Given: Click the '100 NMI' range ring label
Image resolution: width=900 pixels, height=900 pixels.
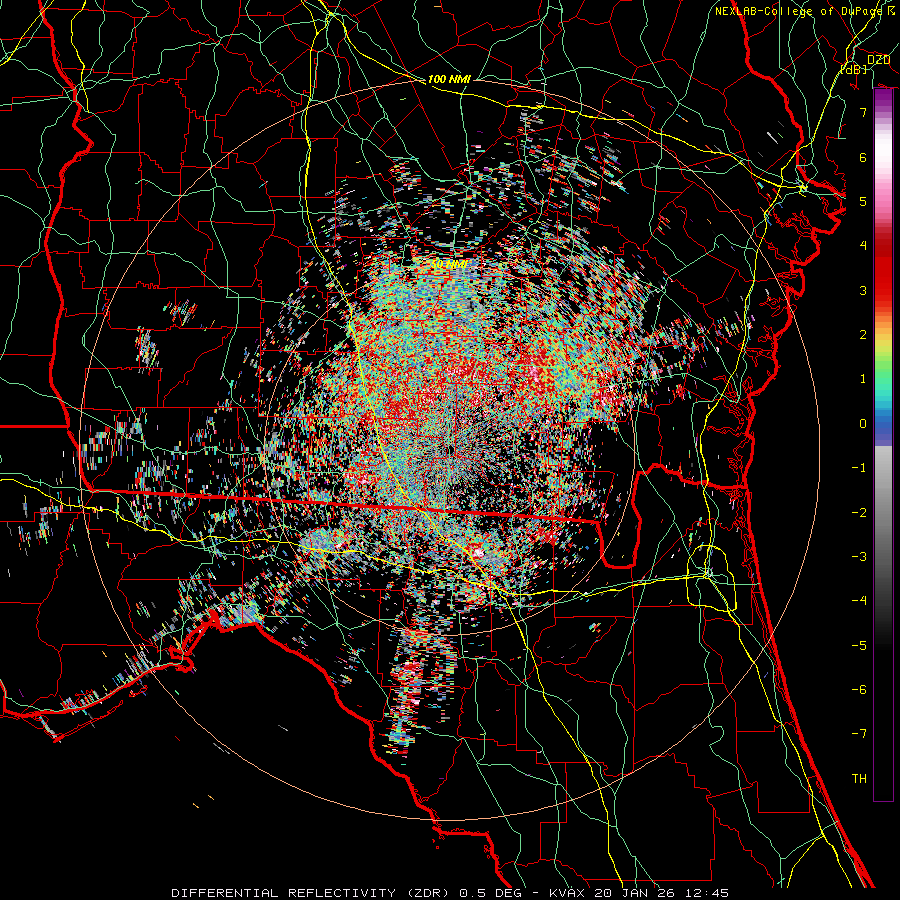Looking at the screenshot, I should [449, 79].
